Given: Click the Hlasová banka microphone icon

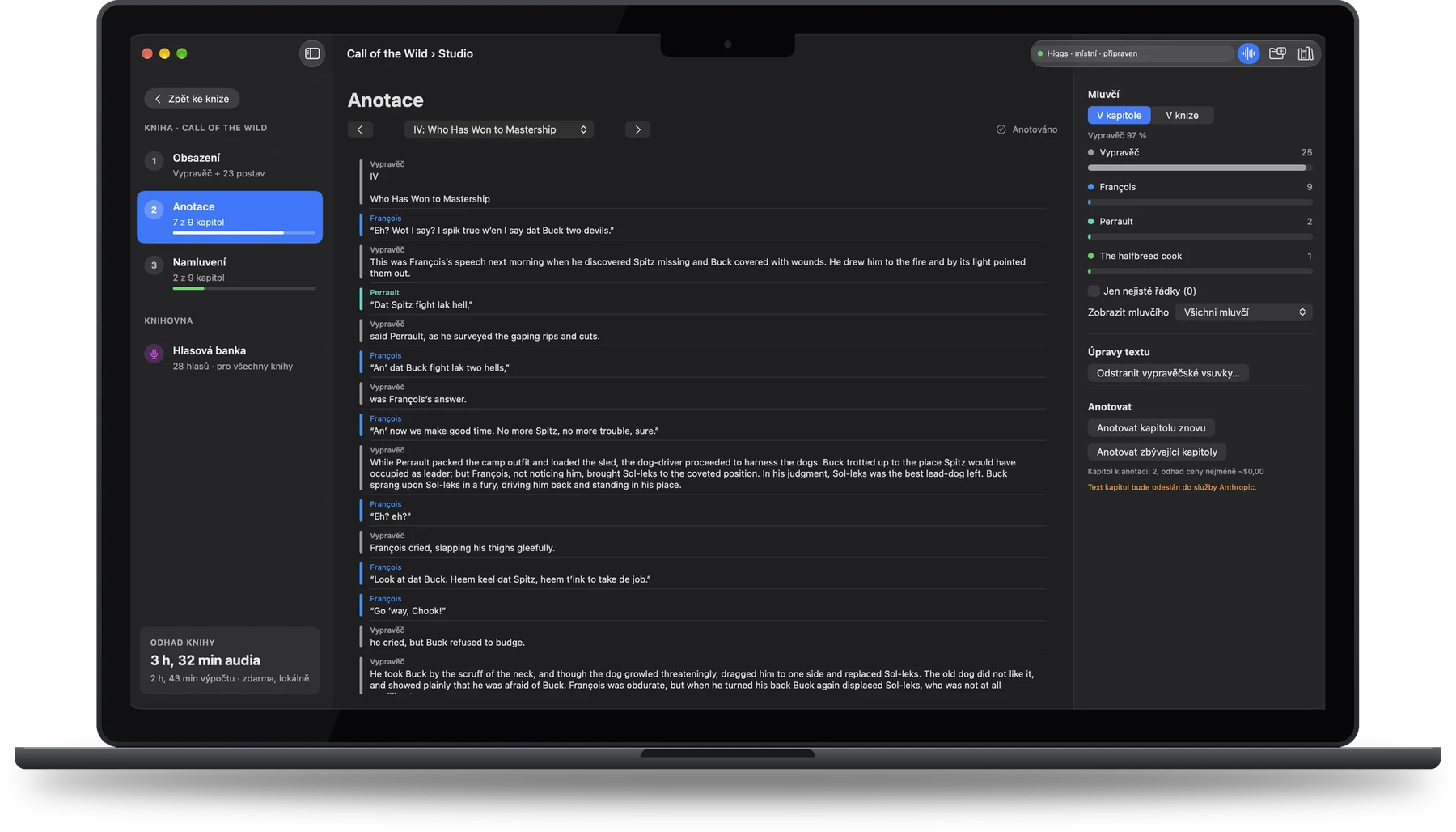Looking at the screenshot, I should 154,354.
